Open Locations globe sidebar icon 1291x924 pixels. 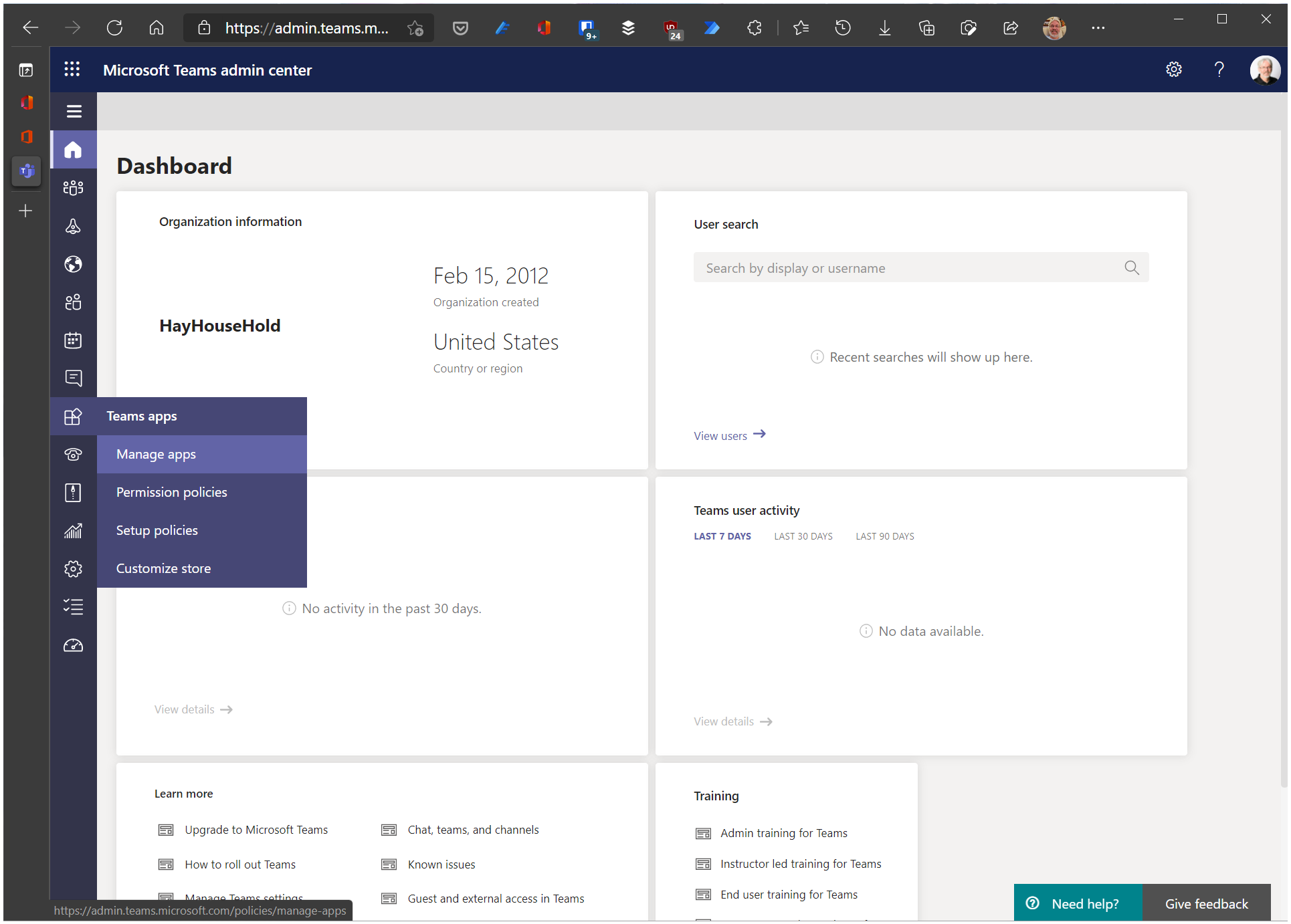74,264
